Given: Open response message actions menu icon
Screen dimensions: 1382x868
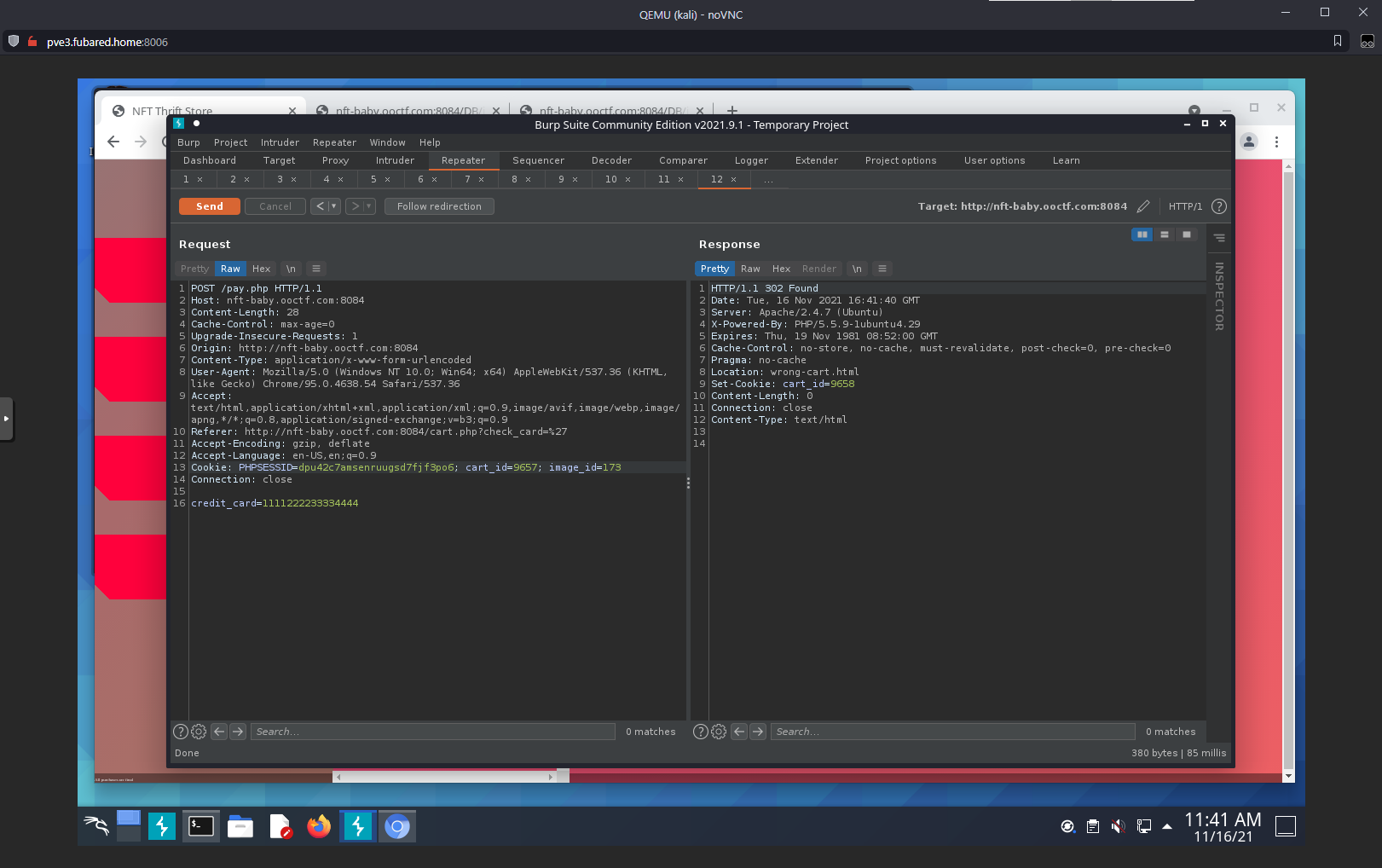Looking at the screenshot, I should (x=882, y=269).
